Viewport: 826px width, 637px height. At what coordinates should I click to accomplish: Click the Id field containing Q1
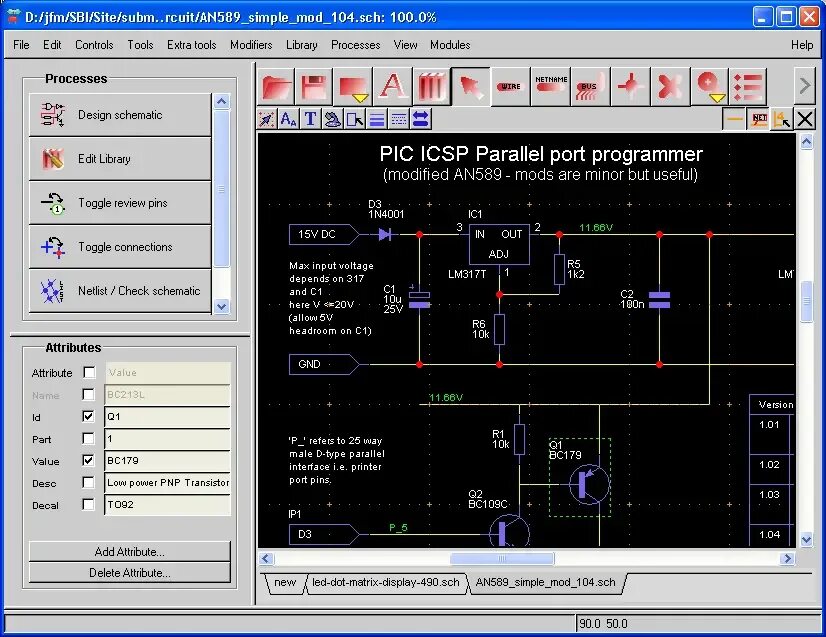pyautogui.click(x=168, y=417)
